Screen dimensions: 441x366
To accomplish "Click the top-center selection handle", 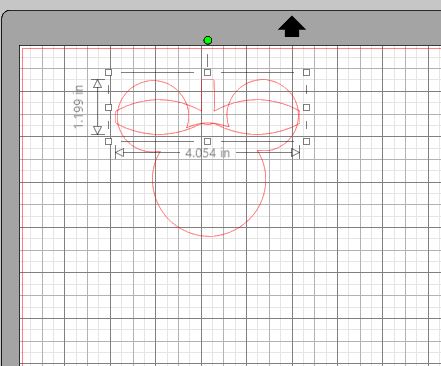I will 207,72.
